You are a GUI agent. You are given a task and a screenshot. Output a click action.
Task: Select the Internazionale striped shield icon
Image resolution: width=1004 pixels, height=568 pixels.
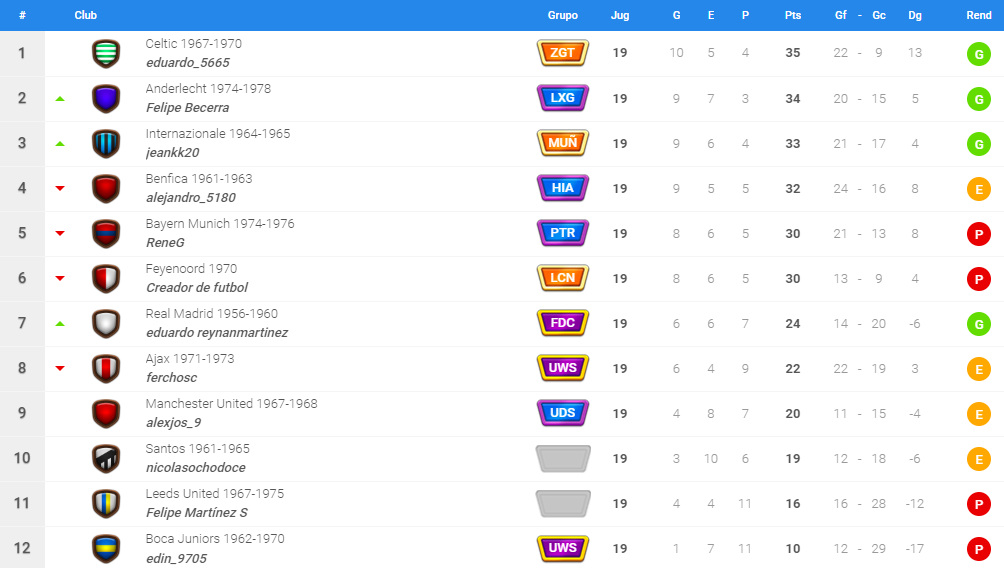[x=106, y=143]
